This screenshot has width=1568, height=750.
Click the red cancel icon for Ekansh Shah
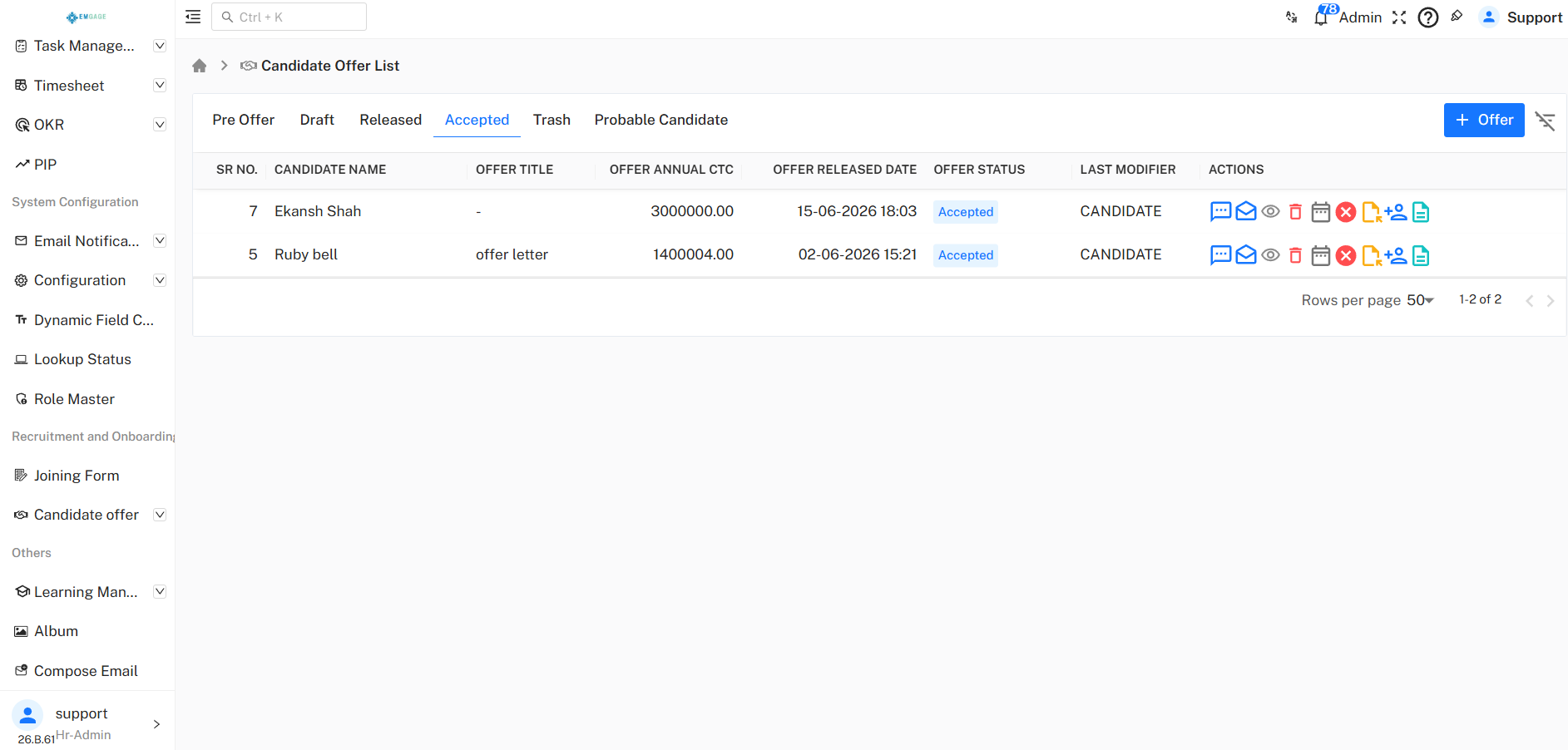1346,212
